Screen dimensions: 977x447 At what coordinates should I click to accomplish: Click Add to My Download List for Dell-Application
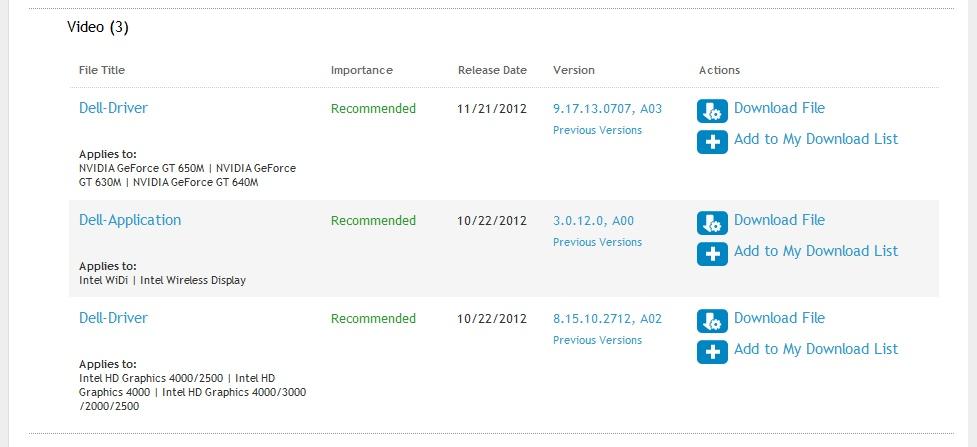pyautogui.click(x=816, y=251)
